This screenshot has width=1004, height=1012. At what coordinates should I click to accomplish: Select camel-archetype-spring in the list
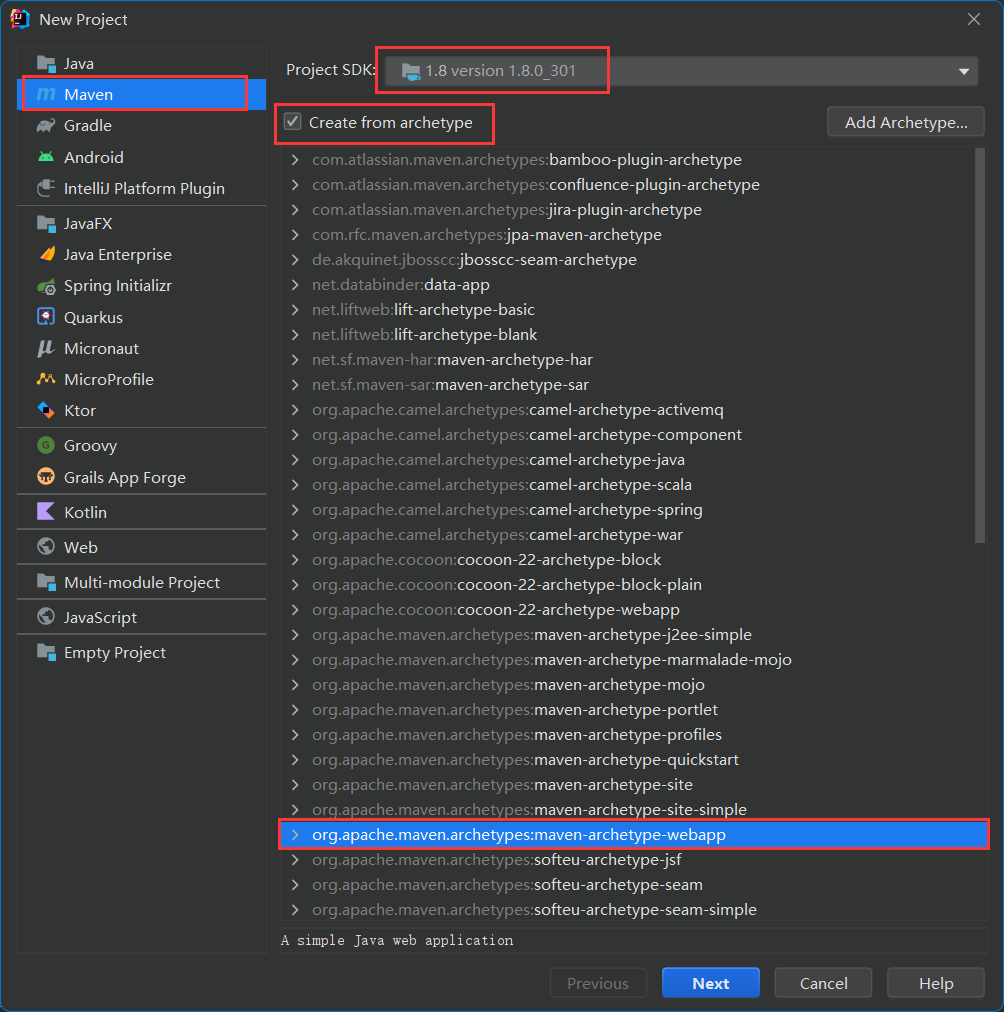coord(615,510)
